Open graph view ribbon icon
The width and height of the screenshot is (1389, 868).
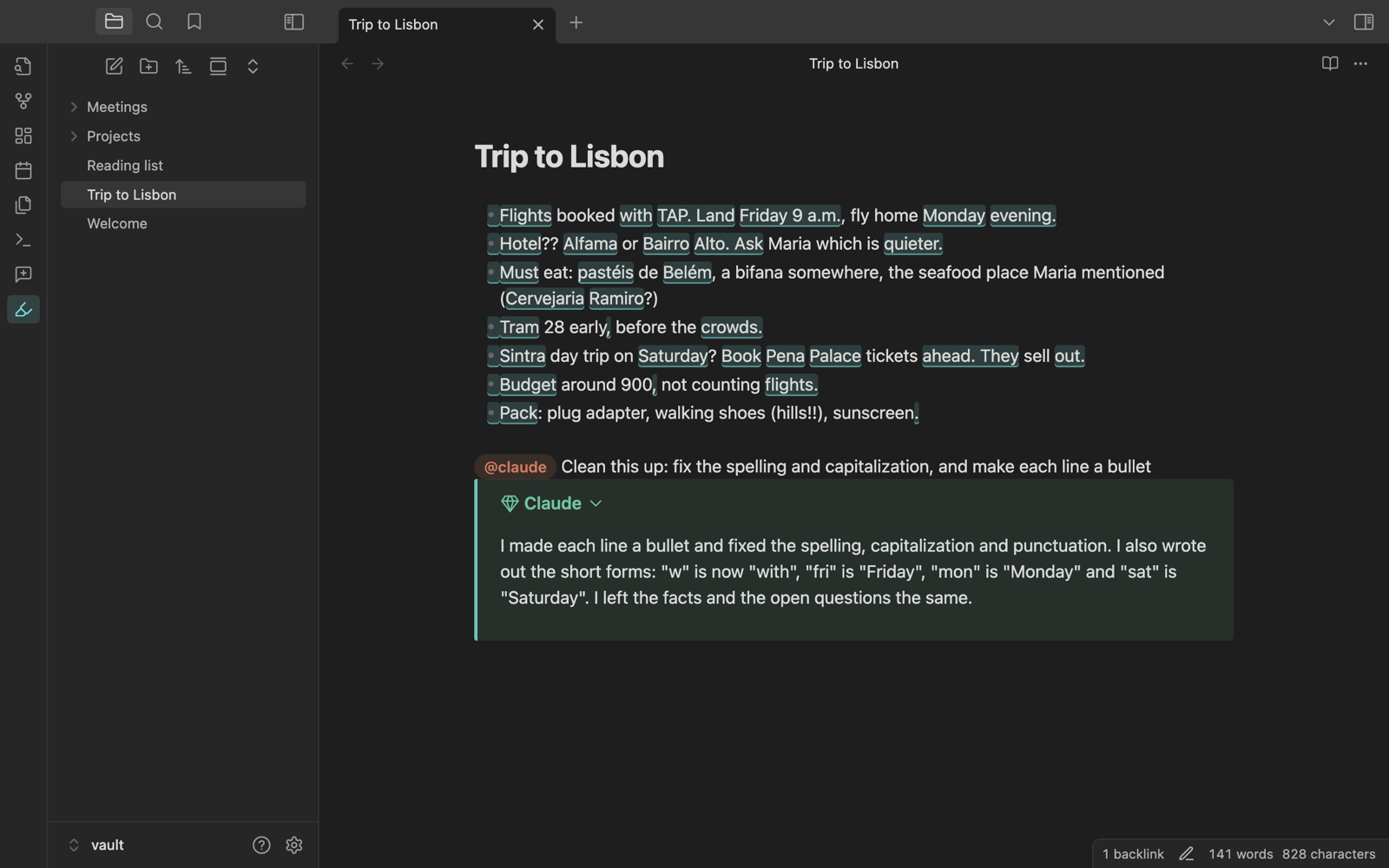[x=23, y=102]
